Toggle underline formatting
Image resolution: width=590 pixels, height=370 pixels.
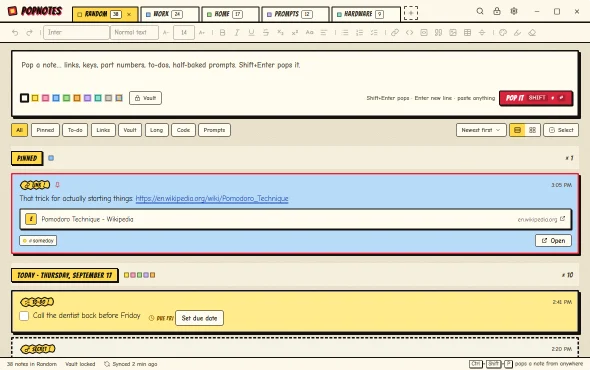[x=251, y=33]
